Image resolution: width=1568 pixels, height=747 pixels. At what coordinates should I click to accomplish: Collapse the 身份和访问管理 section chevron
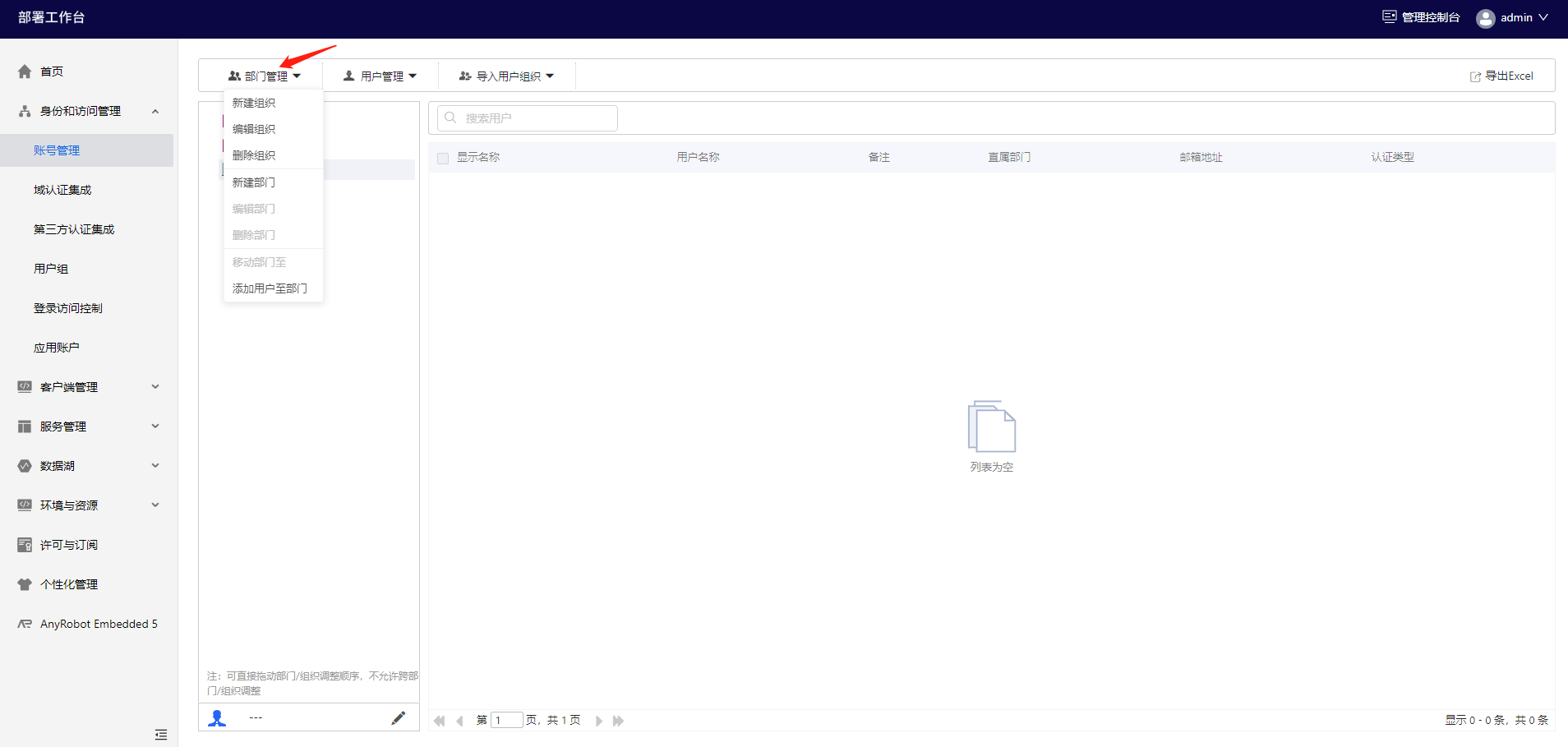pyautogui.click(x=155, y=111)
